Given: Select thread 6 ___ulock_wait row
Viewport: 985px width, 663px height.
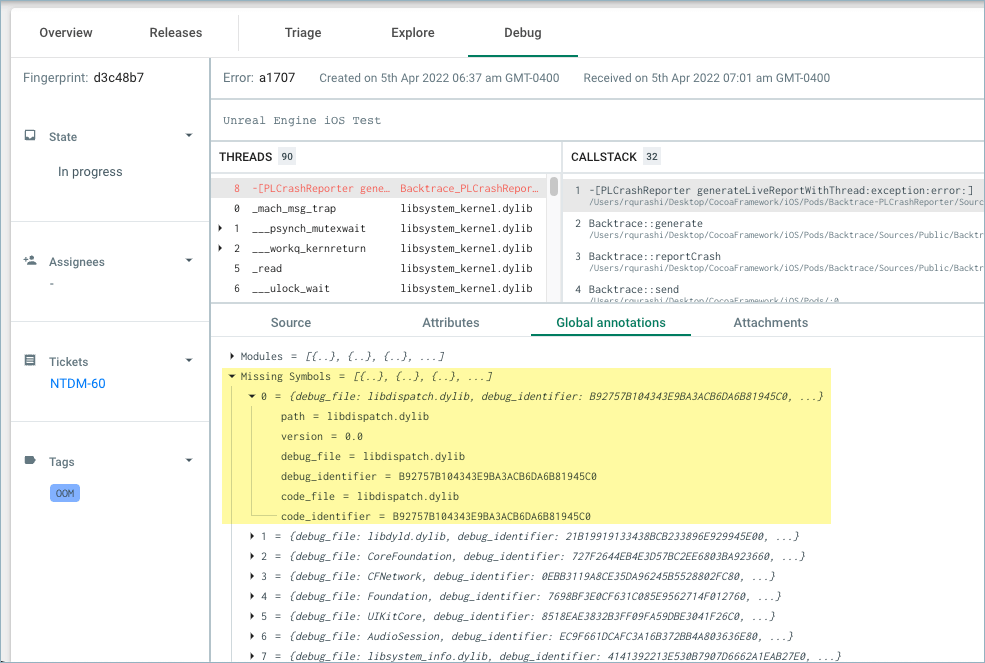Looking at the screenshot, I should click(x=379, y=288).
